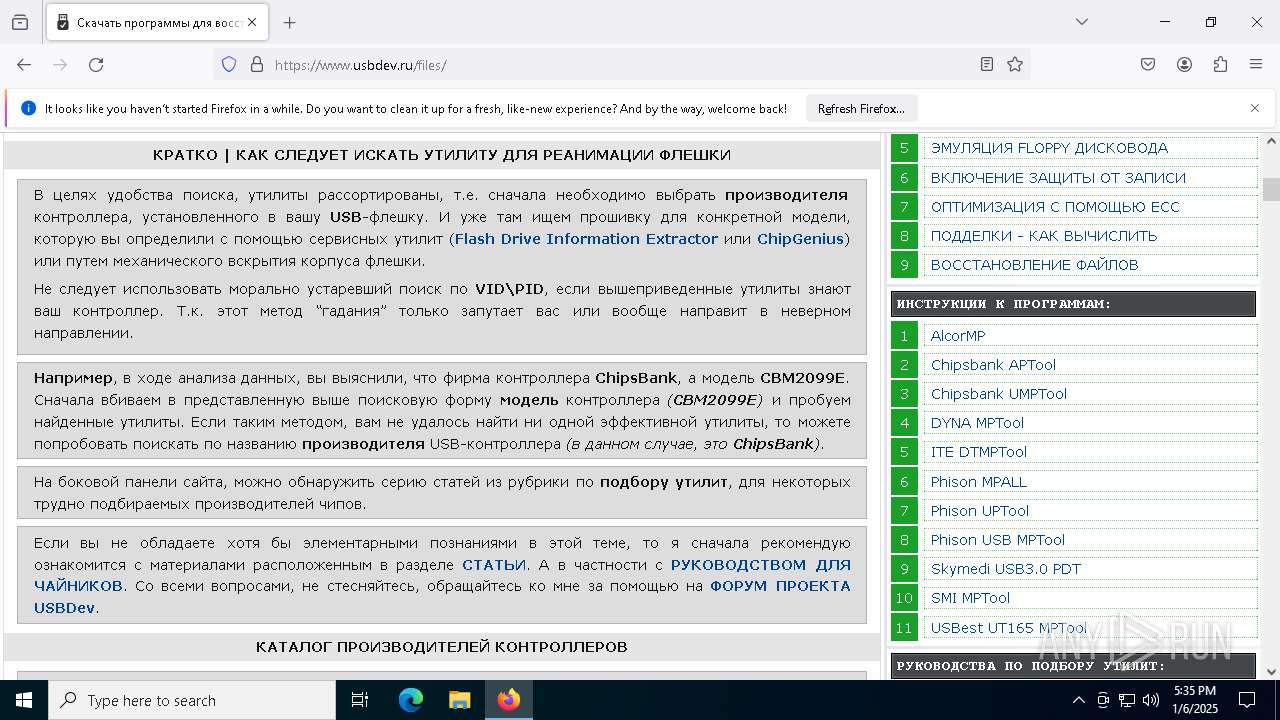Open DYNA MPTool instruction link
Image resolution: width=1280 pixels, height=720 pixels.
977,423
